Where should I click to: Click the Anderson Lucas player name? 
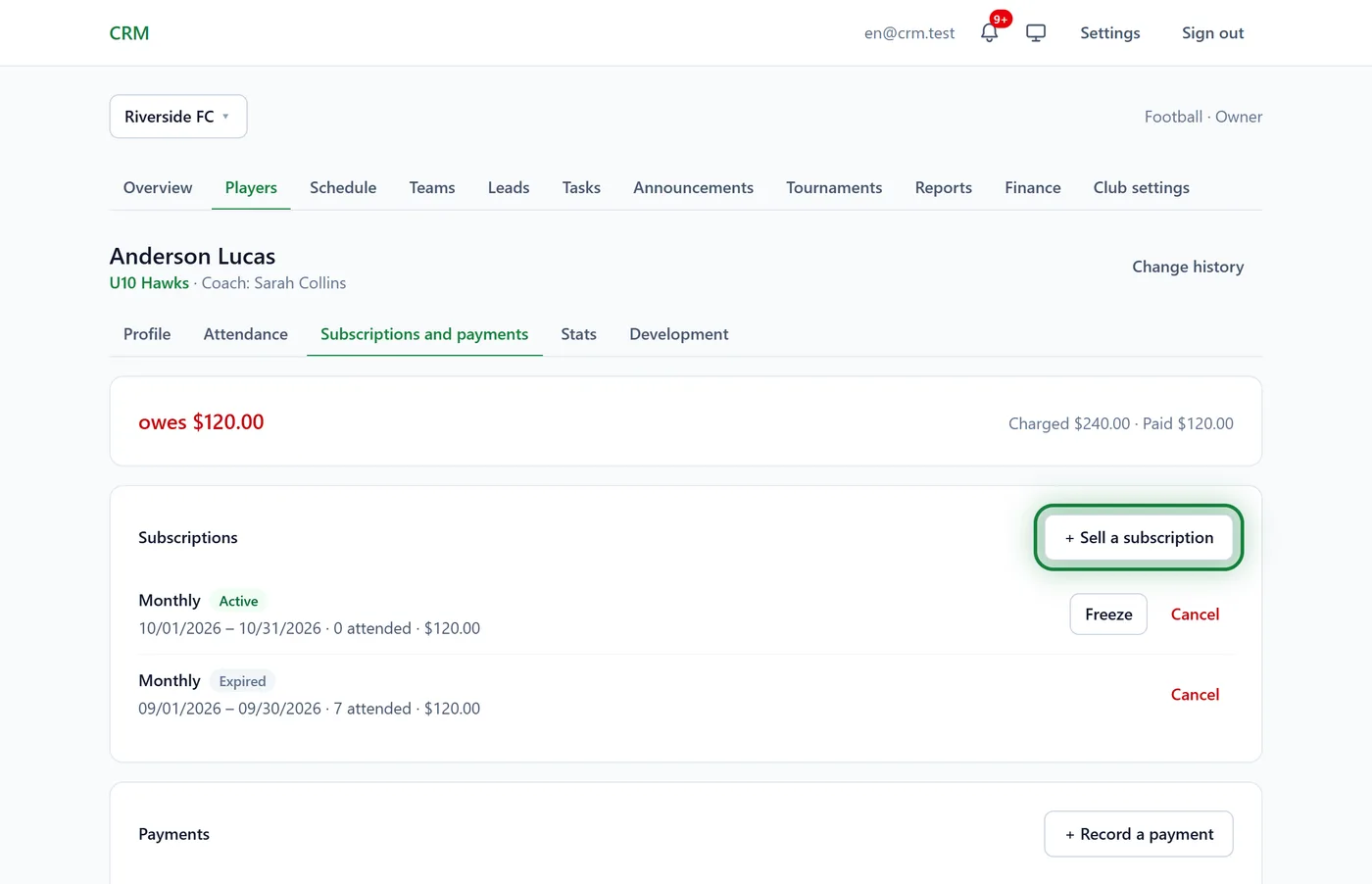click(193, 257)
